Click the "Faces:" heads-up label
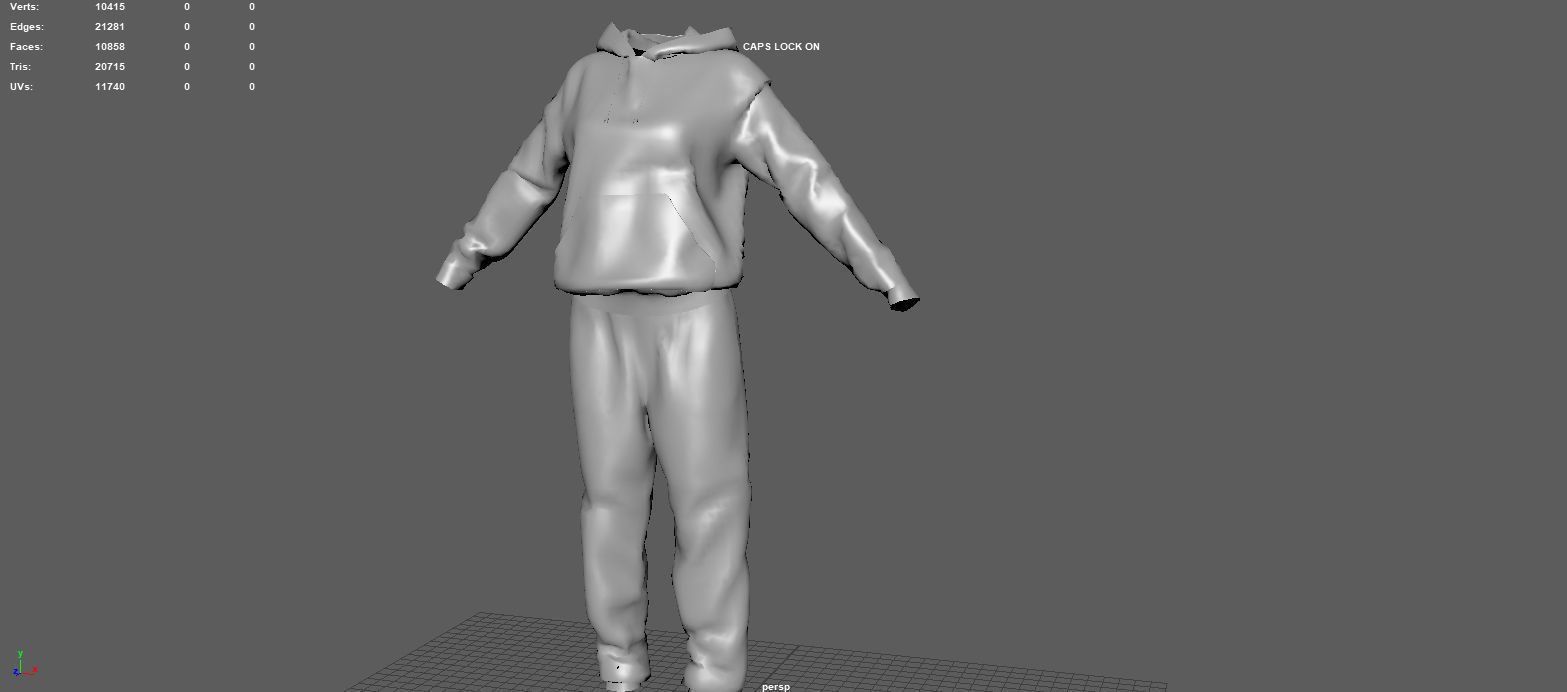Image resolution: width=1567 pixels, height=692 pixels. pyautogui.click(x=27, y=47)
